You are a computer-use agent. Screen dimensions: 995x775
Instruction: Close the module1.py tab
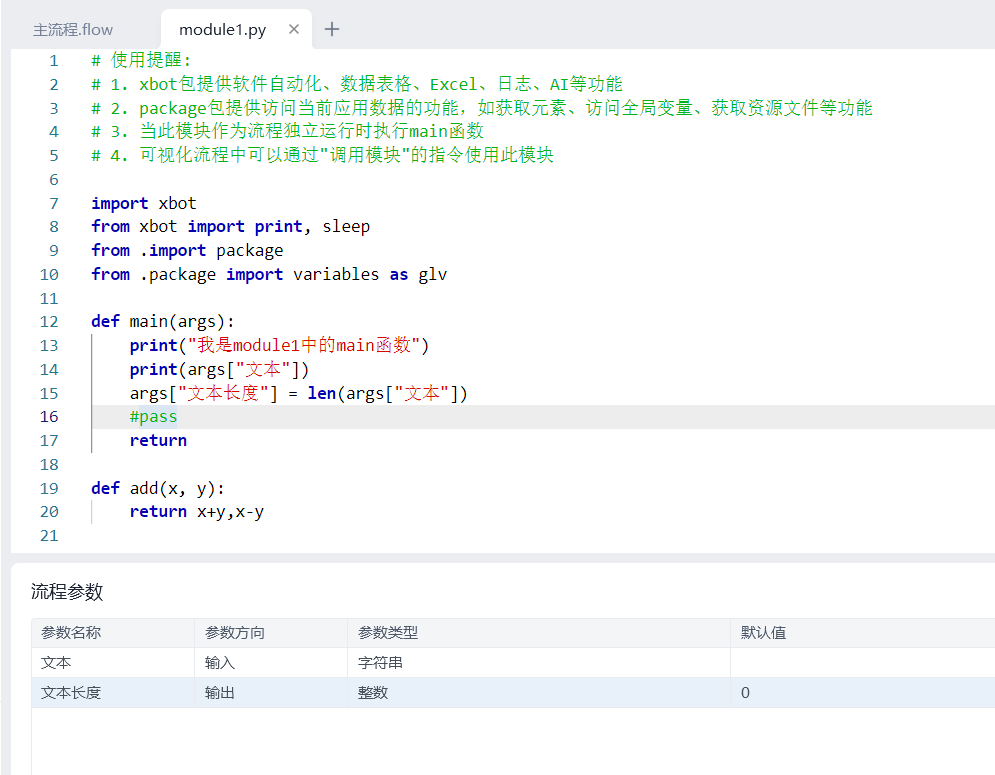(294, 29)
